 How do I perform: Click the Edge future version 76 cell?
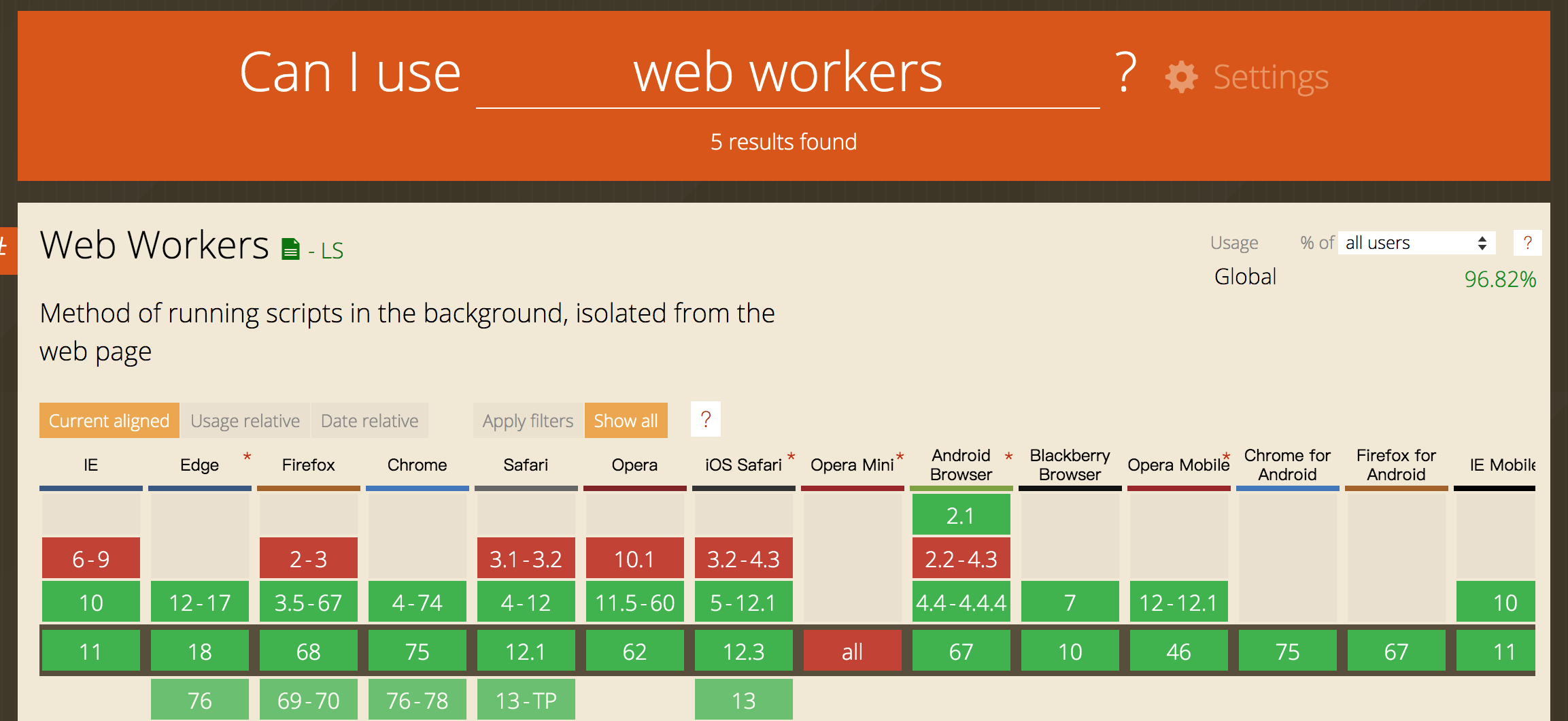click(200, 699)
